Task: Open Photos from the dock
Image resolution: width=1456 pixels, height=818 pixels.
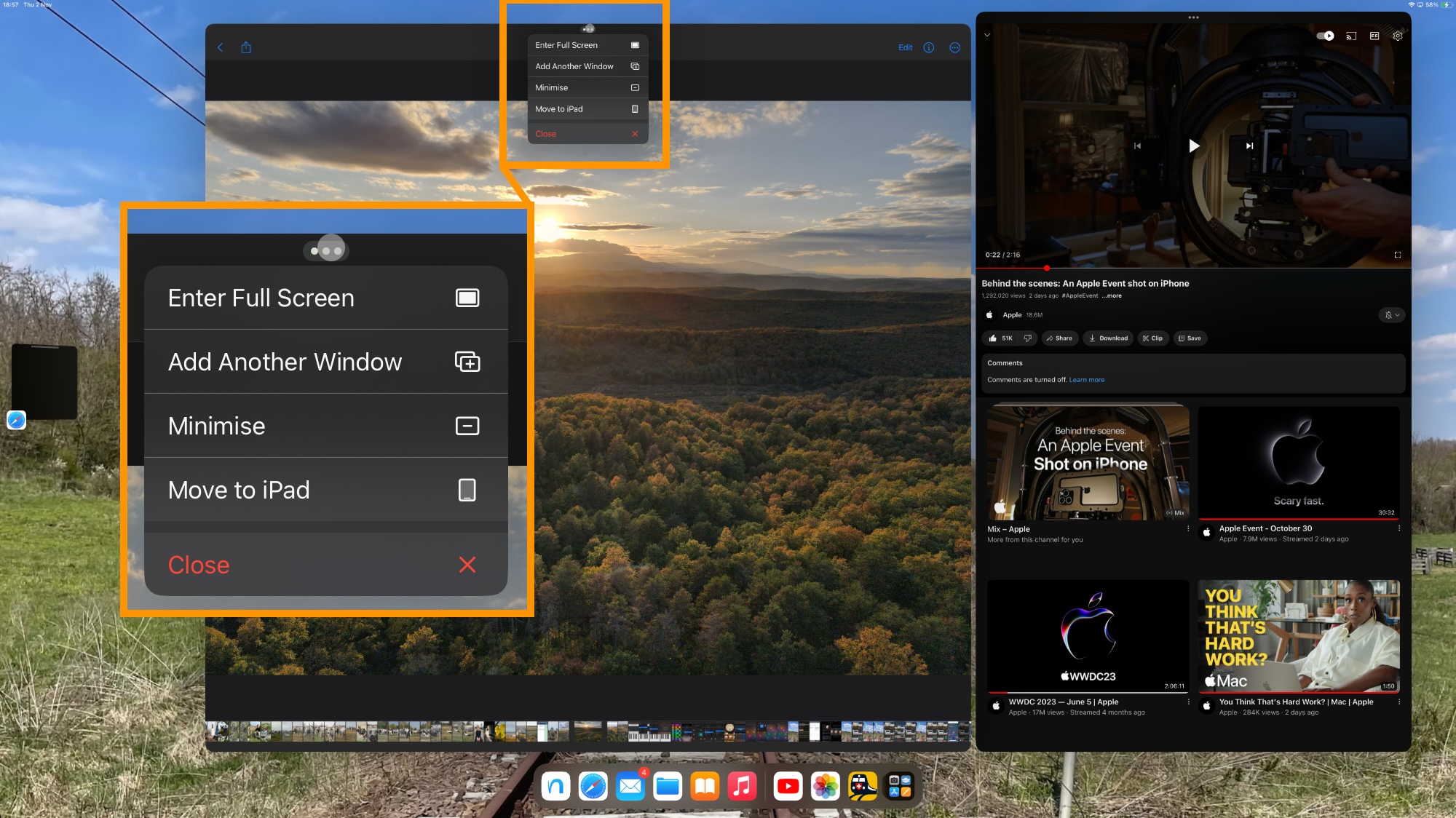Action: point(825,786)
